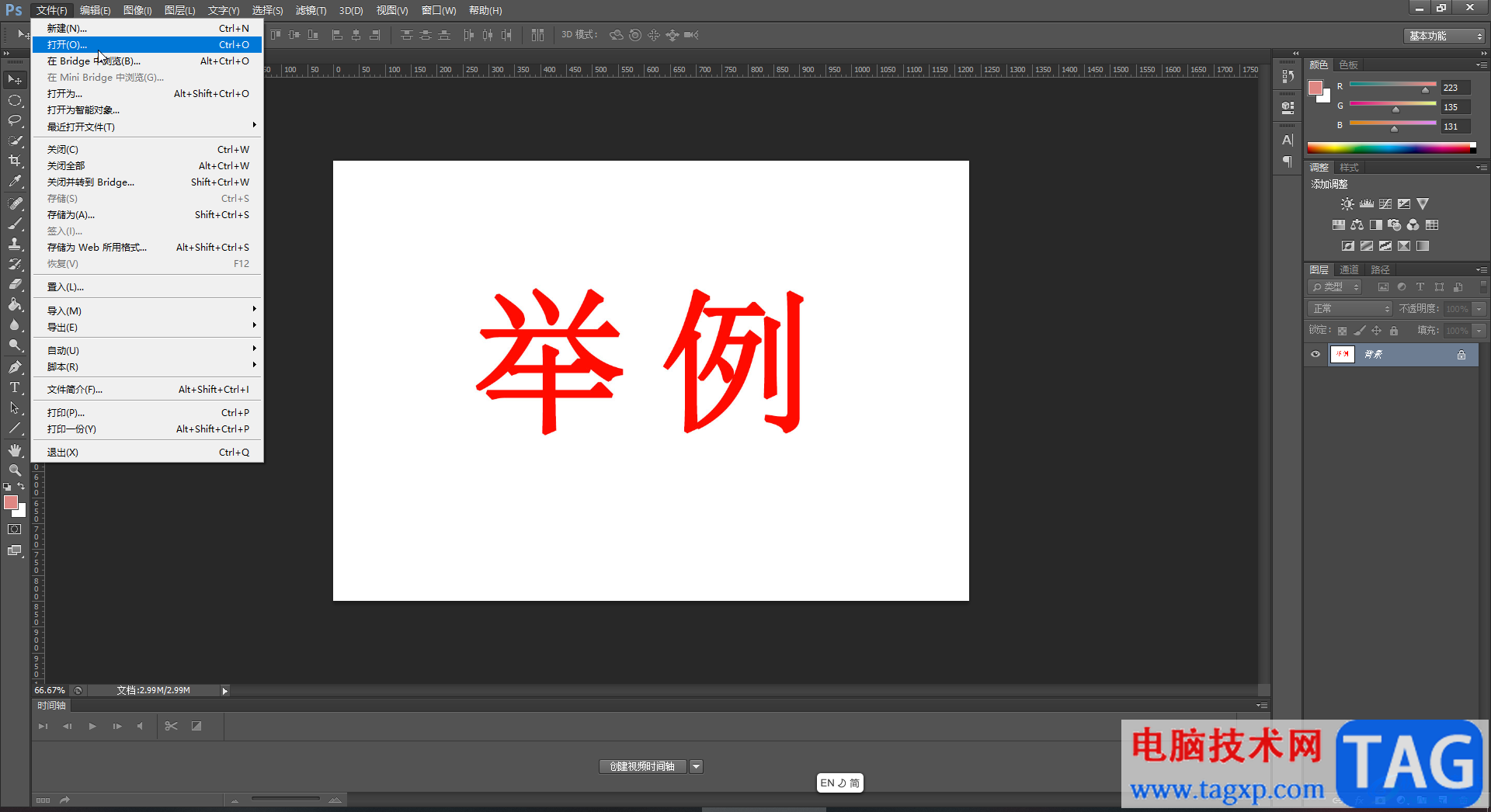The height and width of the screenshot is (812, 1491).
Task: Open the History panel icon
Action: (x=1288, y=76)
